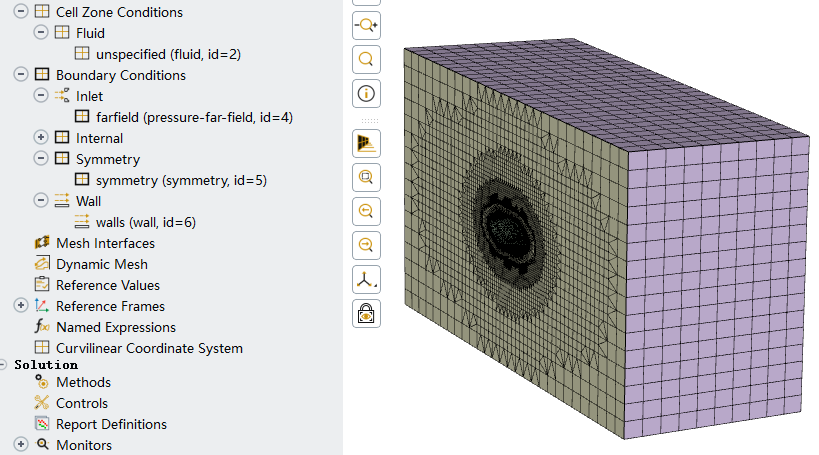Click the Controls tools icon
This screenshot has width=819, height=455.
click(42, 403)
